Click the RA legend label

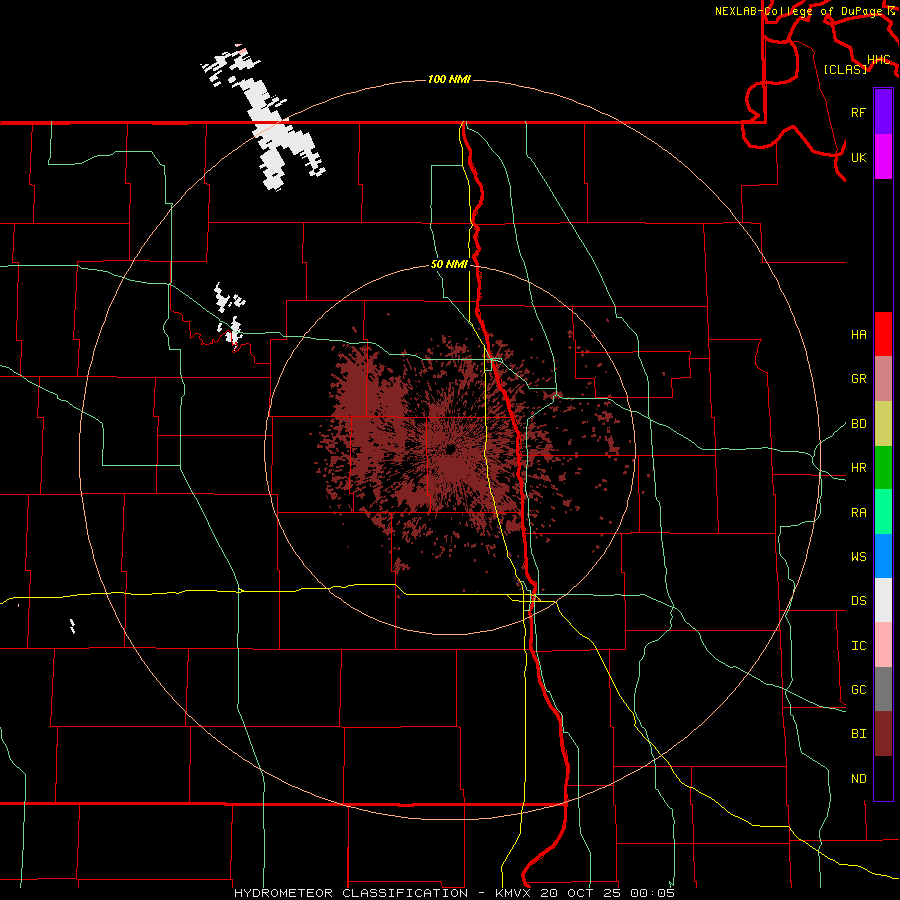point(858,513)
